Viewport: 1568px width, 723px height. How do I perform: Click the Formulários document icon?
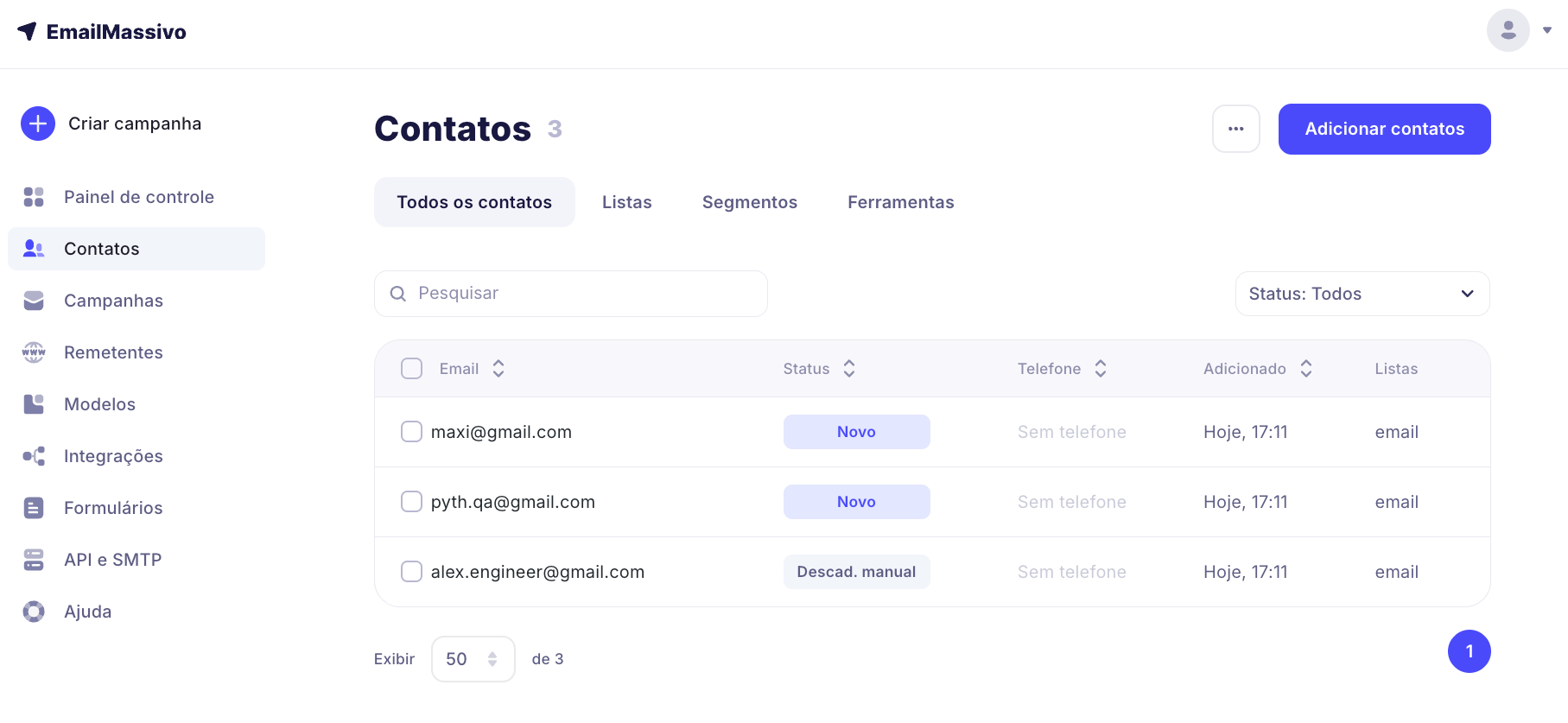coord(34,508)
